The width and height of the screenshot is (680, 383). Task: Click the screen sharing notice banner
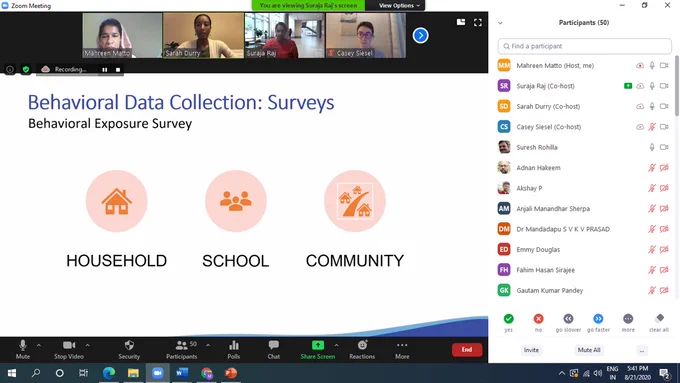click(x=308, y=6)
